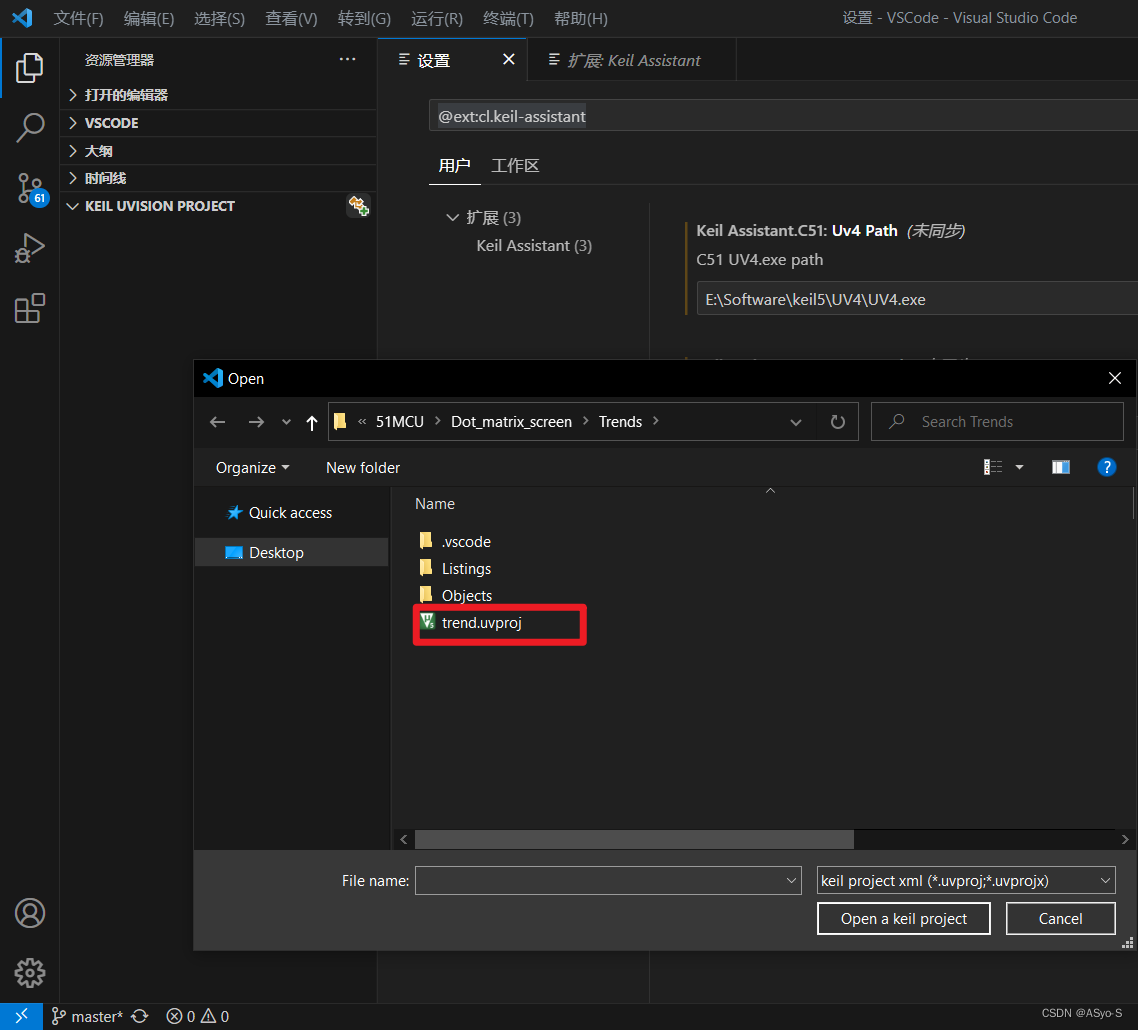Screen dimensions: 1138x1030
Task: Open the Manage gear icon
Action: 30,973
